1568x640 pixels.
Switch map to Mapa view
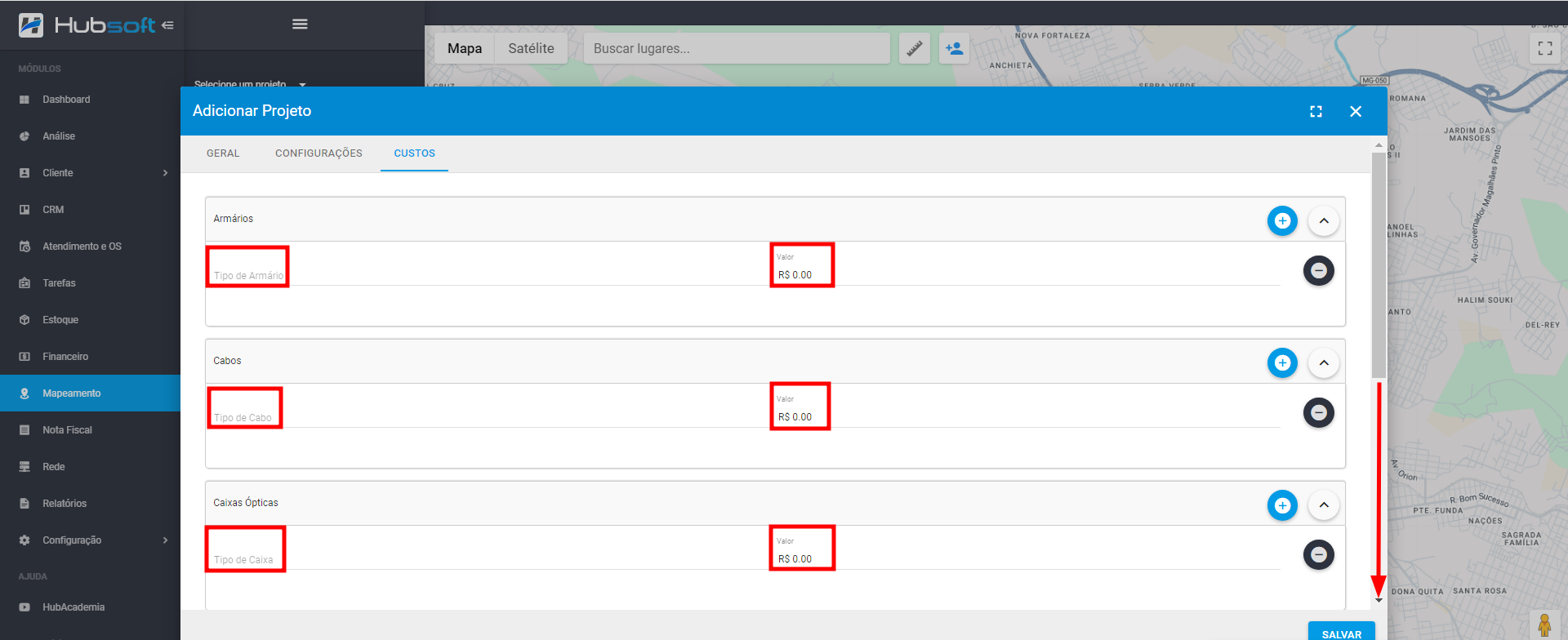coord(465,48)
